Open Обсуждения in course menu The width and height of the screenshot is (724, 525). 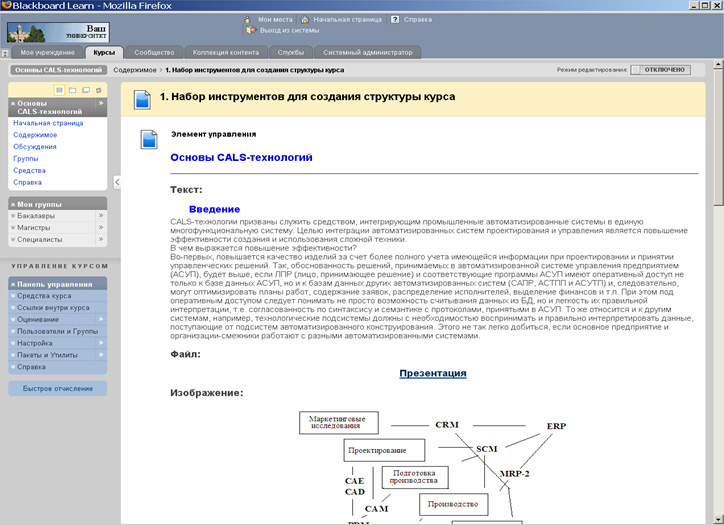pyautogui.click(x=35, y=146)
